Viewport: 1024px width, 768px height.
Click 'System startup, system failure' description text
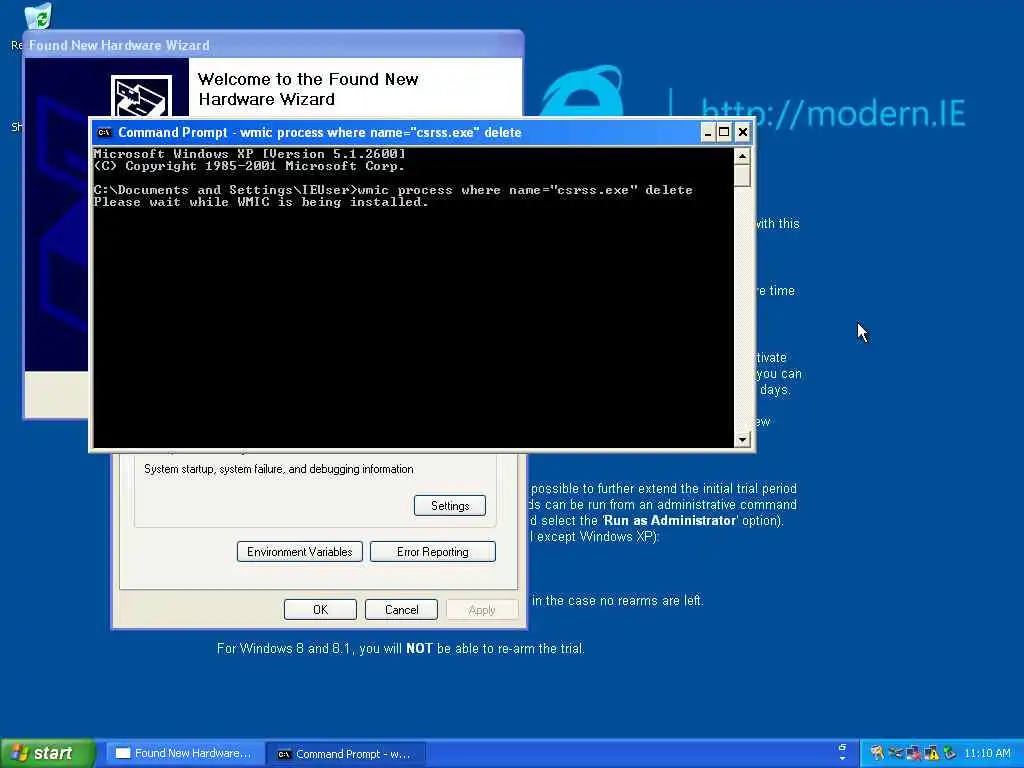pos(278,469)
